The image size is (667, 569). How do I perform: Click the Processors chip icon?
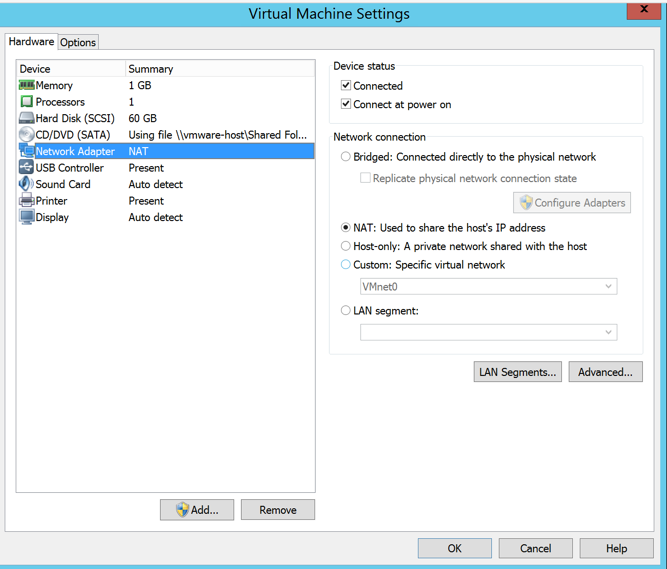[26, 102]
